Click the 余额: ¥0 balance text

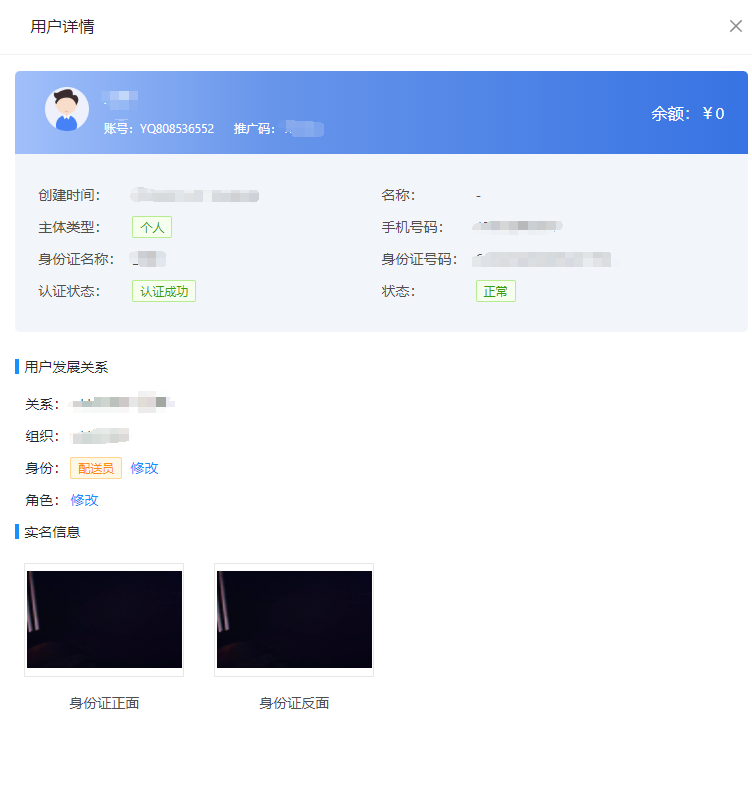click(688, 113)
